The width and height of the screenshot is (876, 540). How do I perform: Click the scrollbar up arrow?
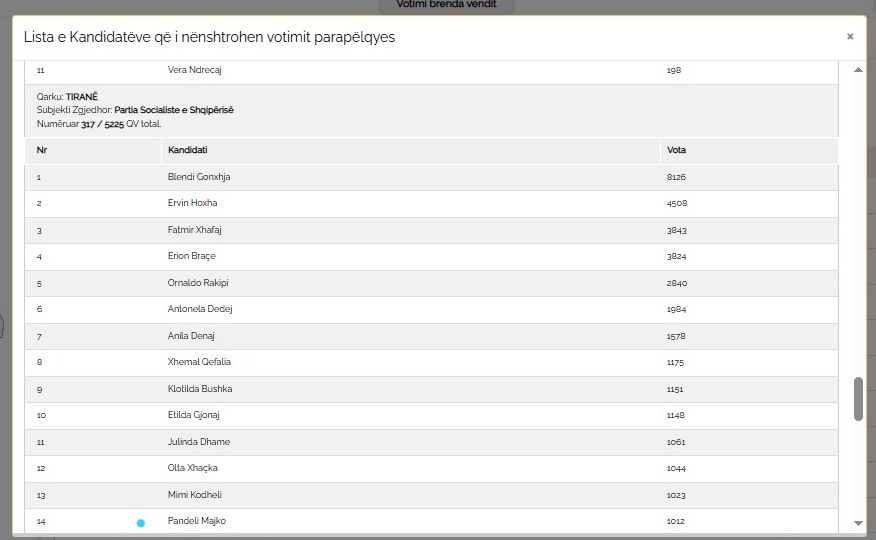[859, 70]
